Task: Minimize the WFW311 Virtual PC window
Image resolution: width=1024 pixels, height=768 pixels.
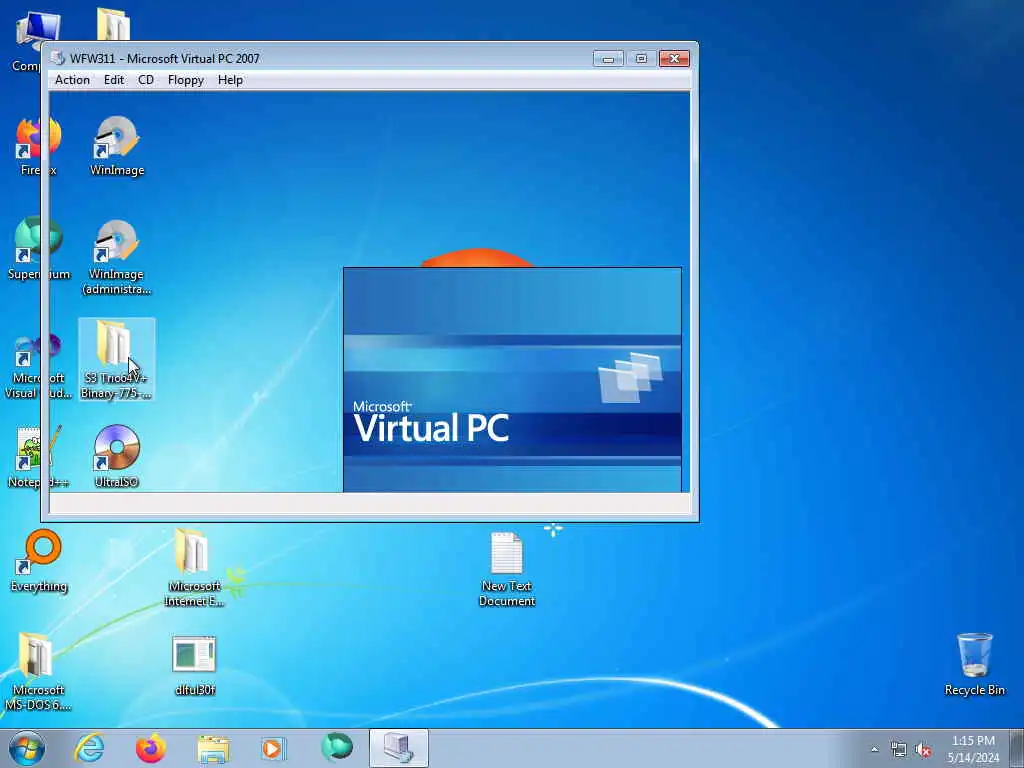Action: [x=608, y=59]
